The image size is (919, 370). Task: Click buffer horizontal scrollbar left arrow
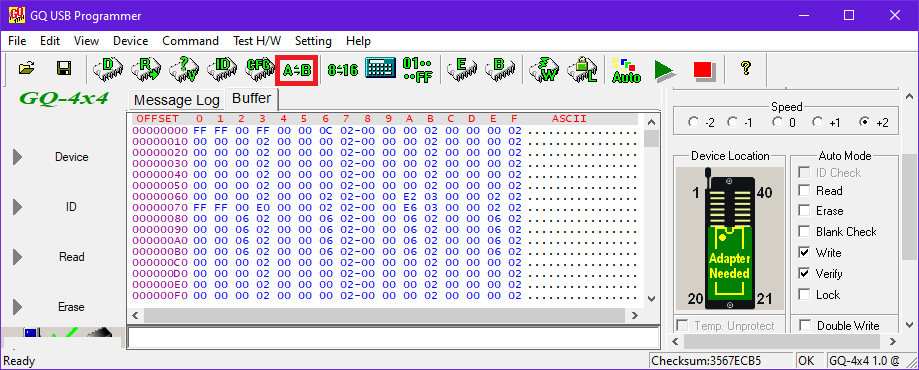[x=135, y=315]
